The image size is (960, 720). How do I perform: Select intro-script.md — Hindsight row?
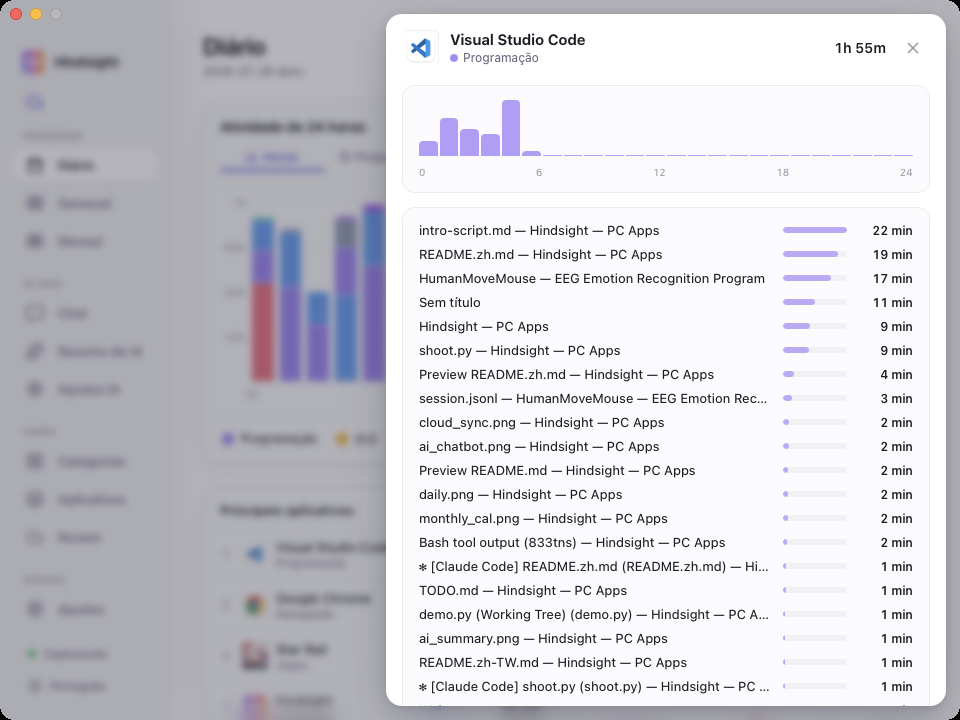(x=666, y=230)
